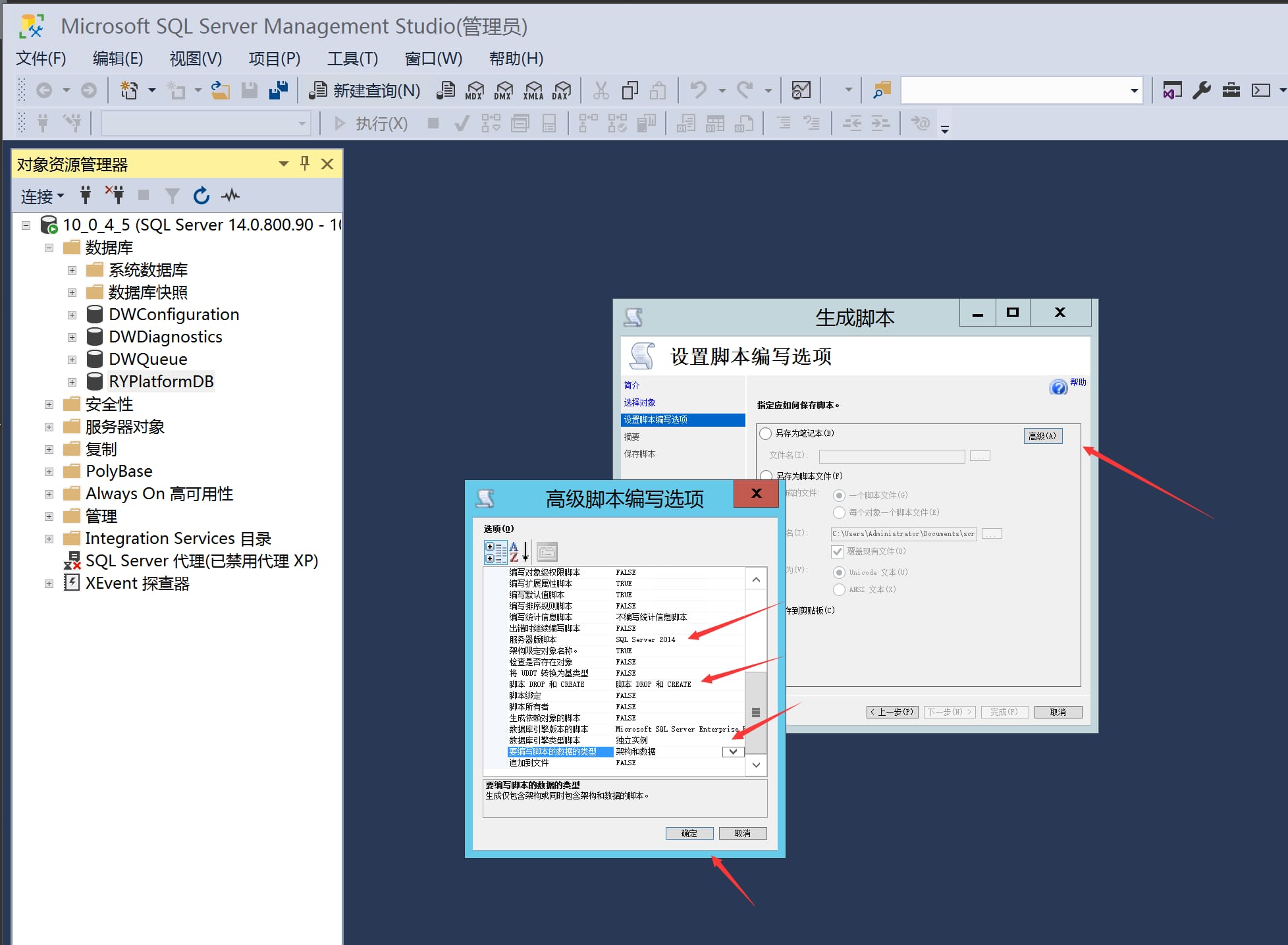Uncheck 覆盖现有文件(O) checkbox
The width and height of the screenshot is (1288, 945).
[x=838, y=552]
